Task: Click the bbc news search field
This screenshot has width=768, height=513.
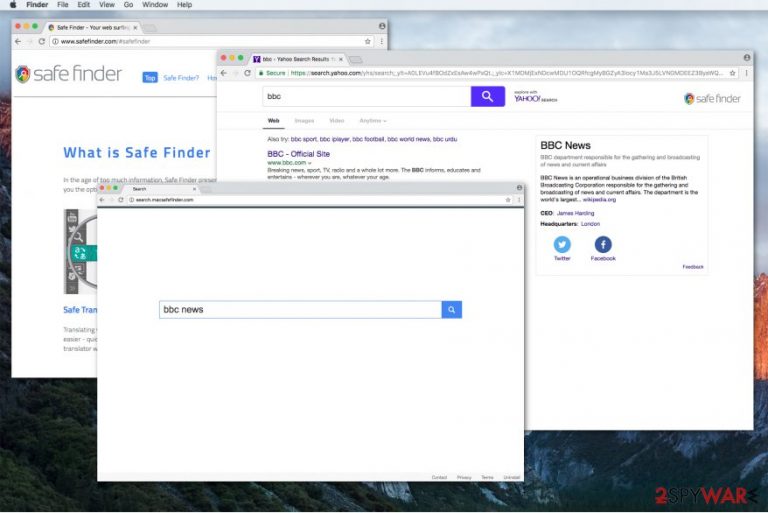Action: [300, 310]
